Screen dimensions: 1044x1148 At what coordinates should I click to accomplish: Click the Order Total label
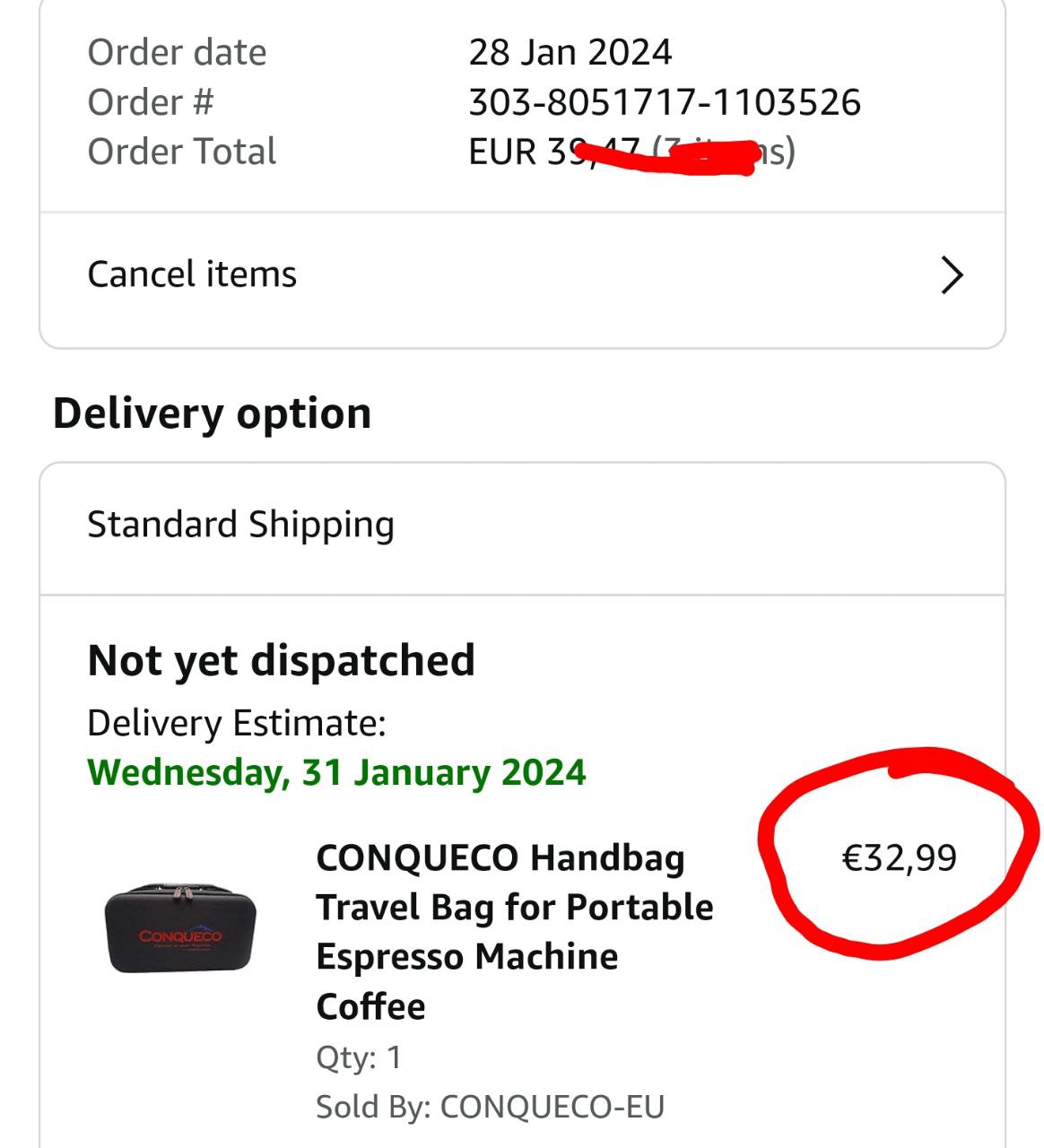coord(181,152)
